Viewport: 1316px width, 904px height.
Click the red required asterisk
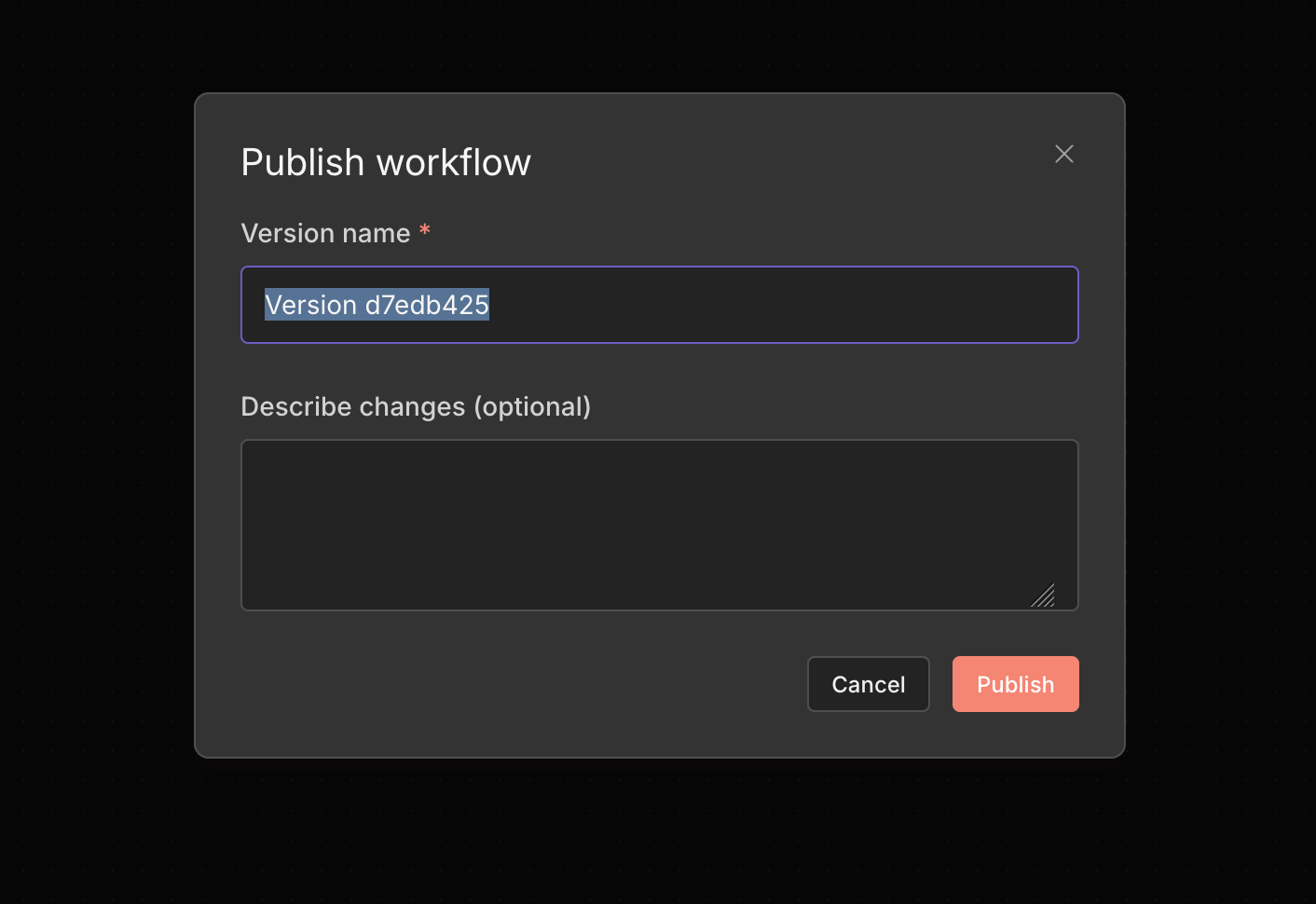click(425, 230)
